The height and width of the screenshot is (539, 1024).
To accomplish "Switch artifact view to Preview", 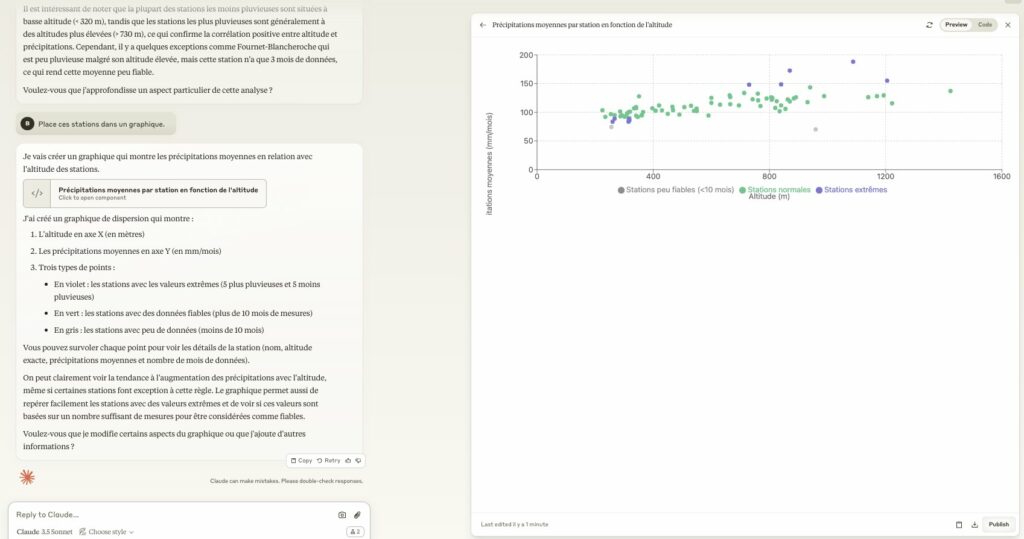I will [956, 25].
